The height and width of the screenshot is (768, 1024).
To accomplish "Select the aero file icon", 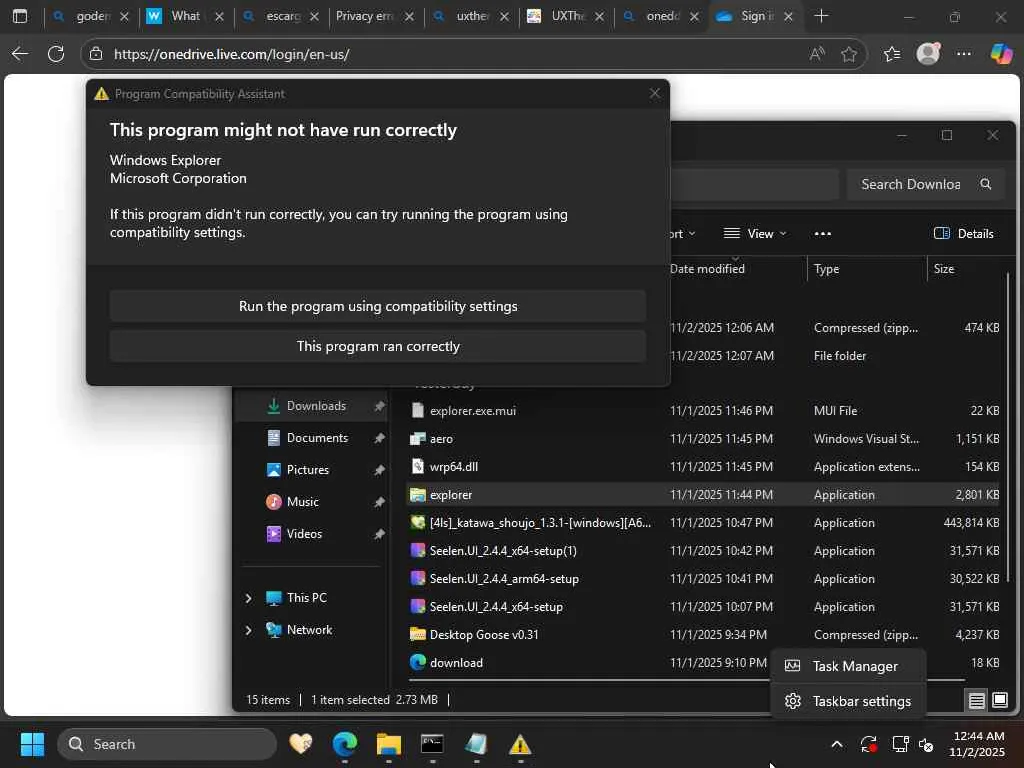I will pyautogui.click(x=418, y=439).
